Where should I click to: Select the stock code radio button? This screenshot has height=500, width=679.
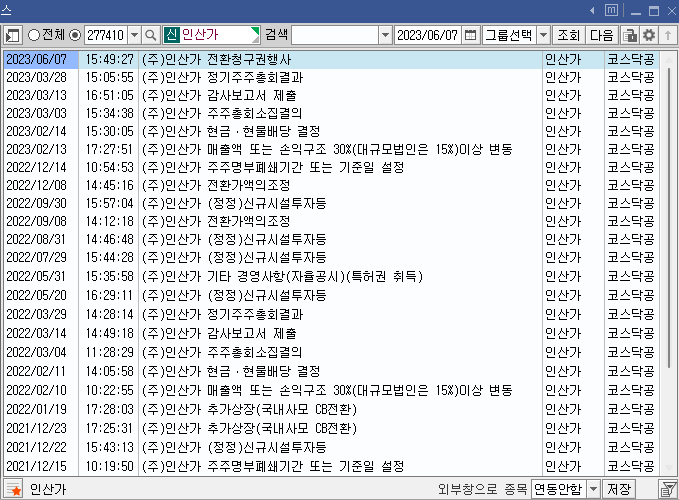point(75,35)
